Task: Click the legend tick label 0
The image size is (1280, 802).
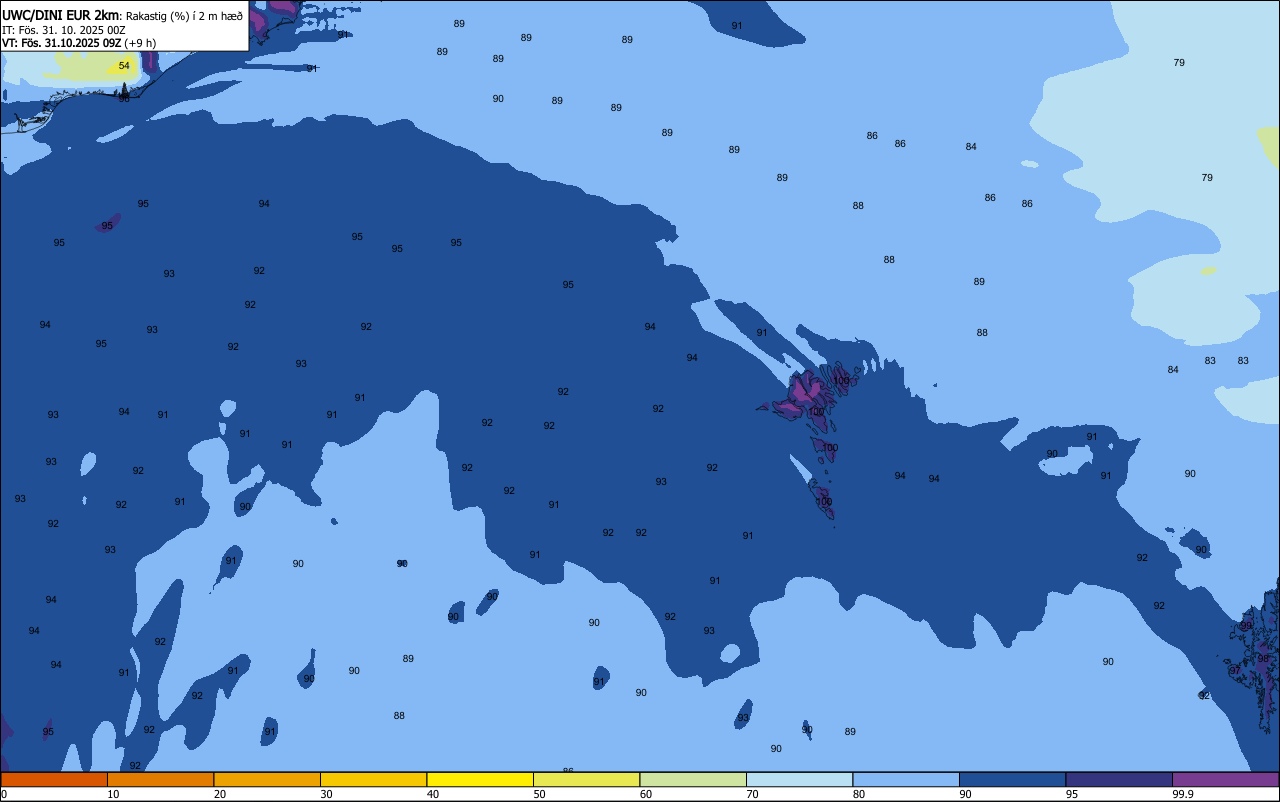Action: tap(4, 794)
